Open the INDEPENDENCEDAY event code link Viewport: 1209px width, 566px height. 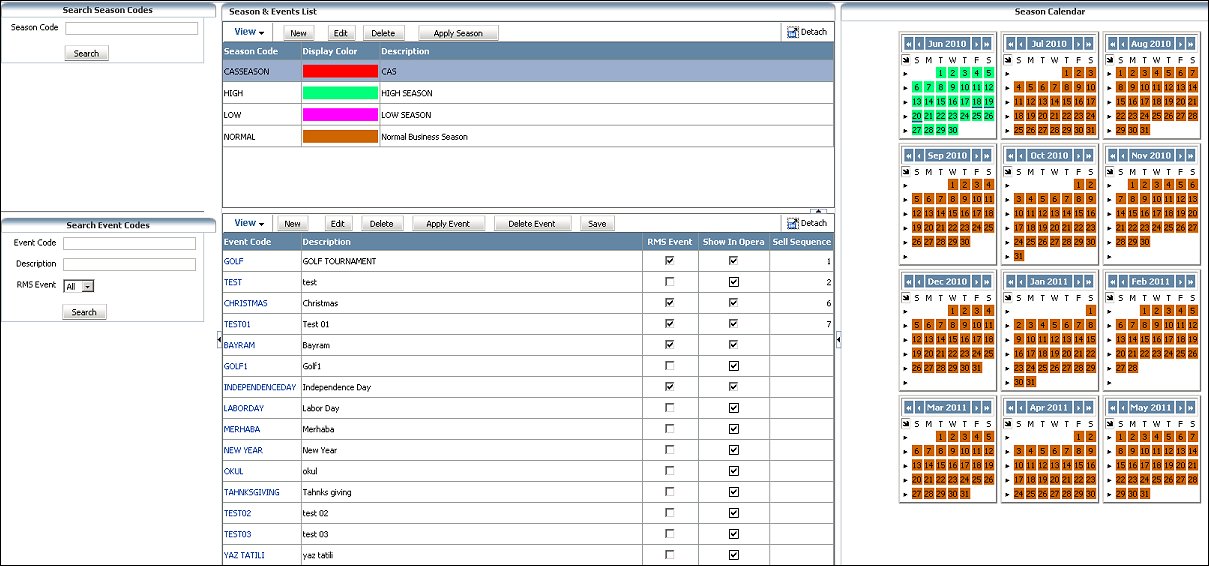(259, 387)
